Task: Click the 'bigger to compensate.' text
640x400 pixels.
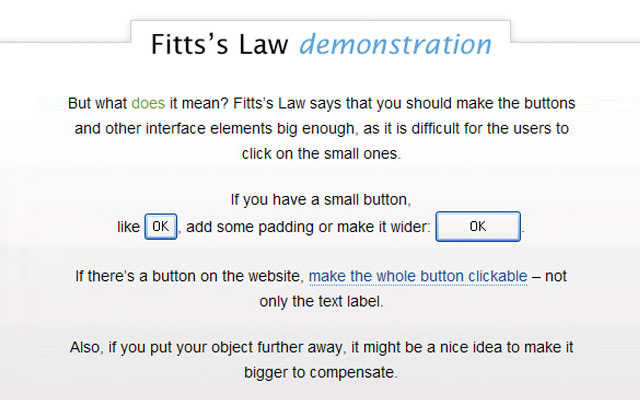Action: pos(320,374)
